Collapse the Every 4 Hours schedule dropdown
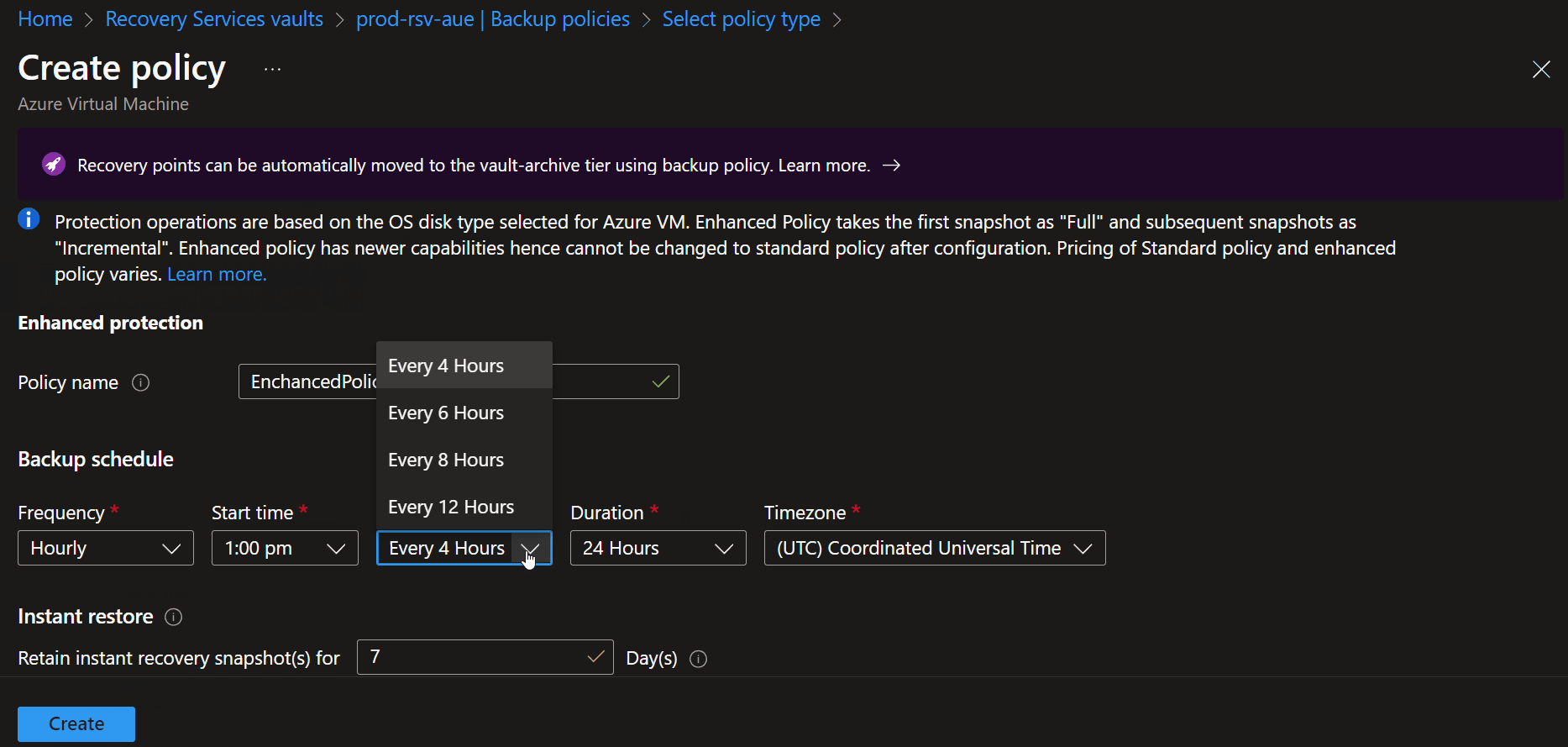 point(464,548)
